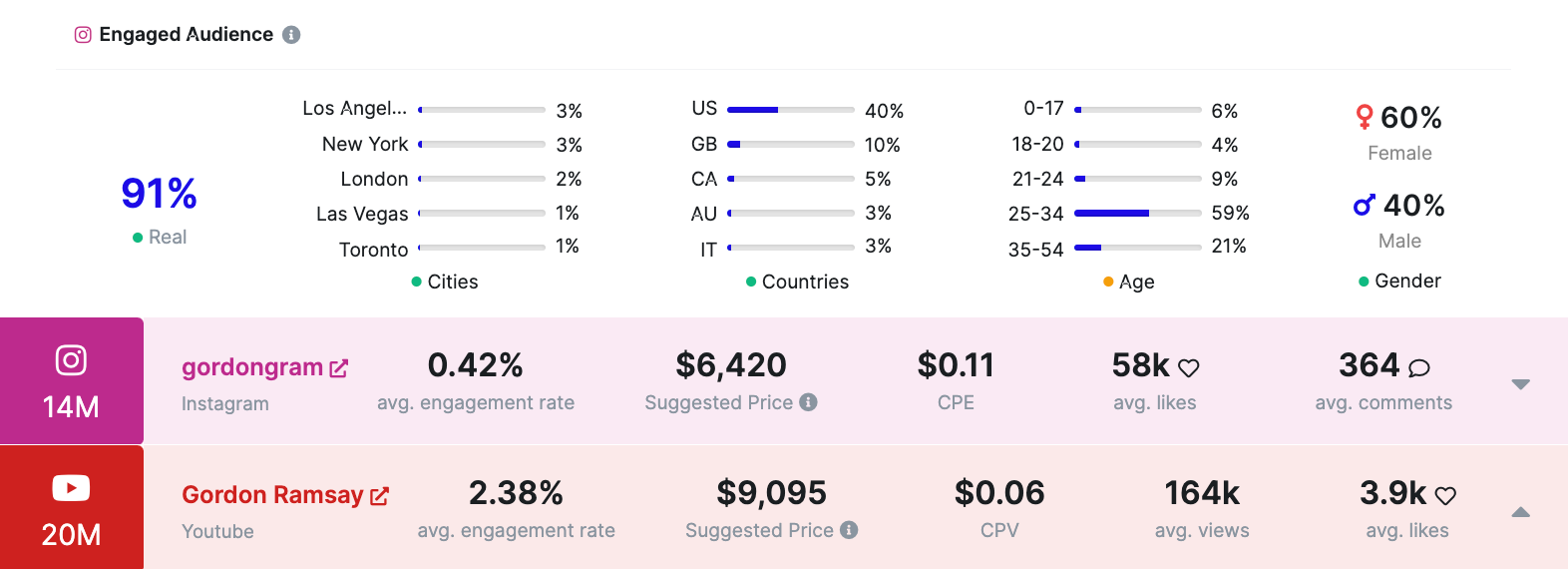Open the gordongram profile link

[x=251, y=367]
